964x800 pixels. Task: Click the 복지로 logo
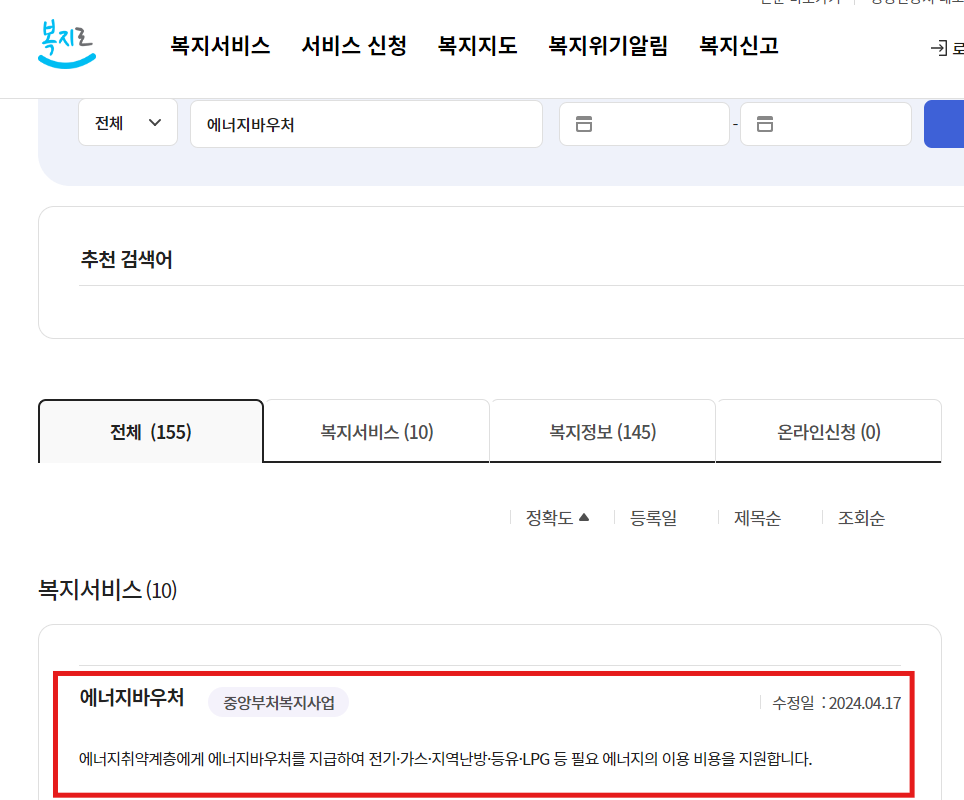pos(67,44)
